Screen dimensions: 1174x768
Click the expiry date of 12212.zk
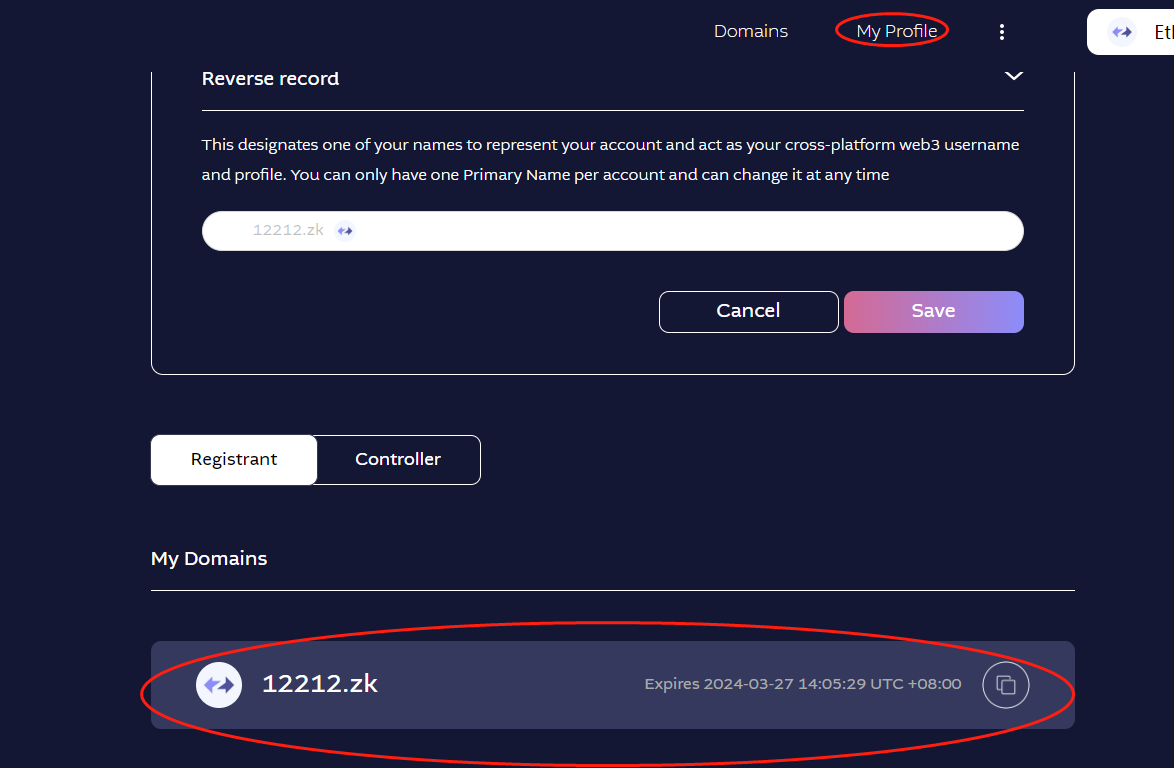802,685
